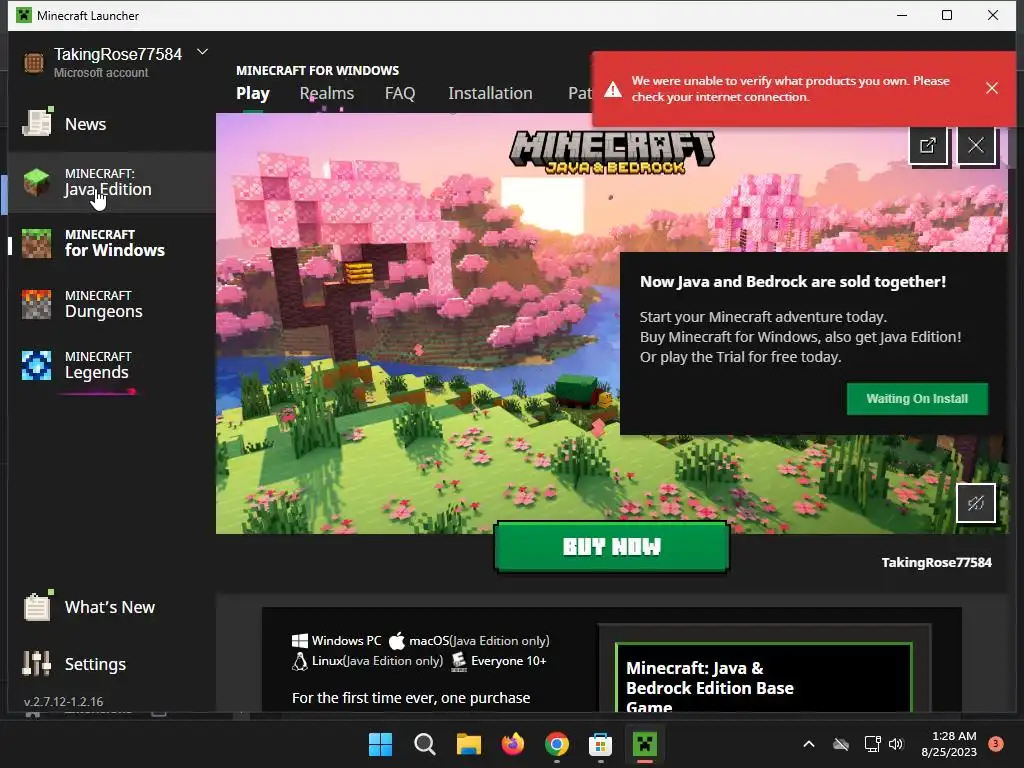Select Minecraft: Java Edition in sidebar
Image resolution: width=1024 pixels, height=768 pixels.
point(111,182)
